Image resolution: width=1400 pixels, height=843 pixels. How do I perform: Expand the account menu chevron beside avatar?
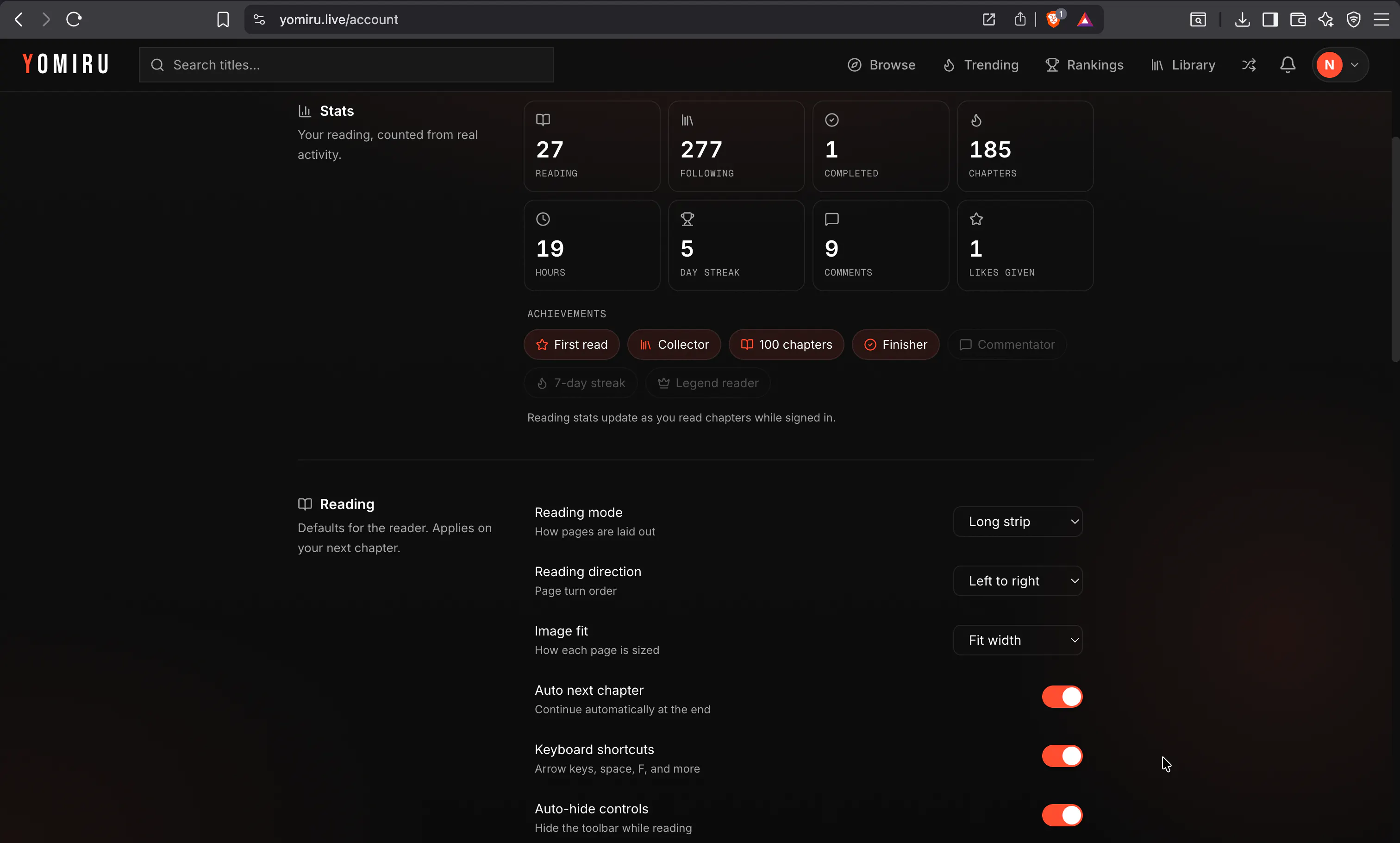pyautogui.click(x=1355, y=65)
